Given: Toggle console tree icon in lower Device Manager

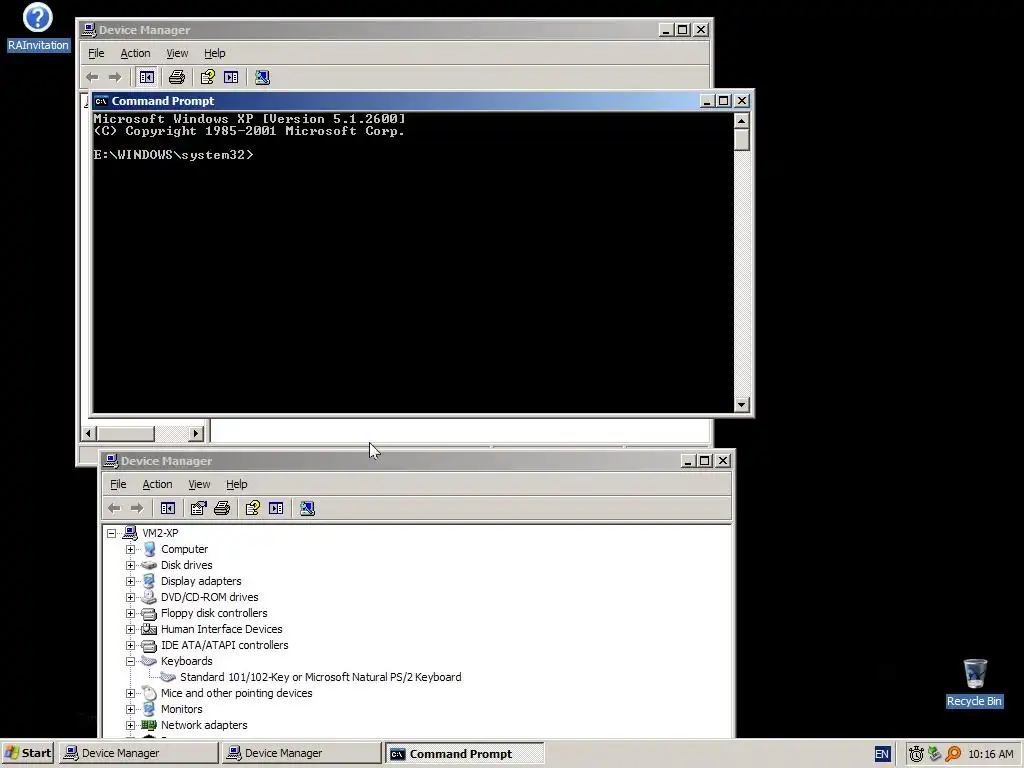Looking at the screenshot, I should coord(168,508).
